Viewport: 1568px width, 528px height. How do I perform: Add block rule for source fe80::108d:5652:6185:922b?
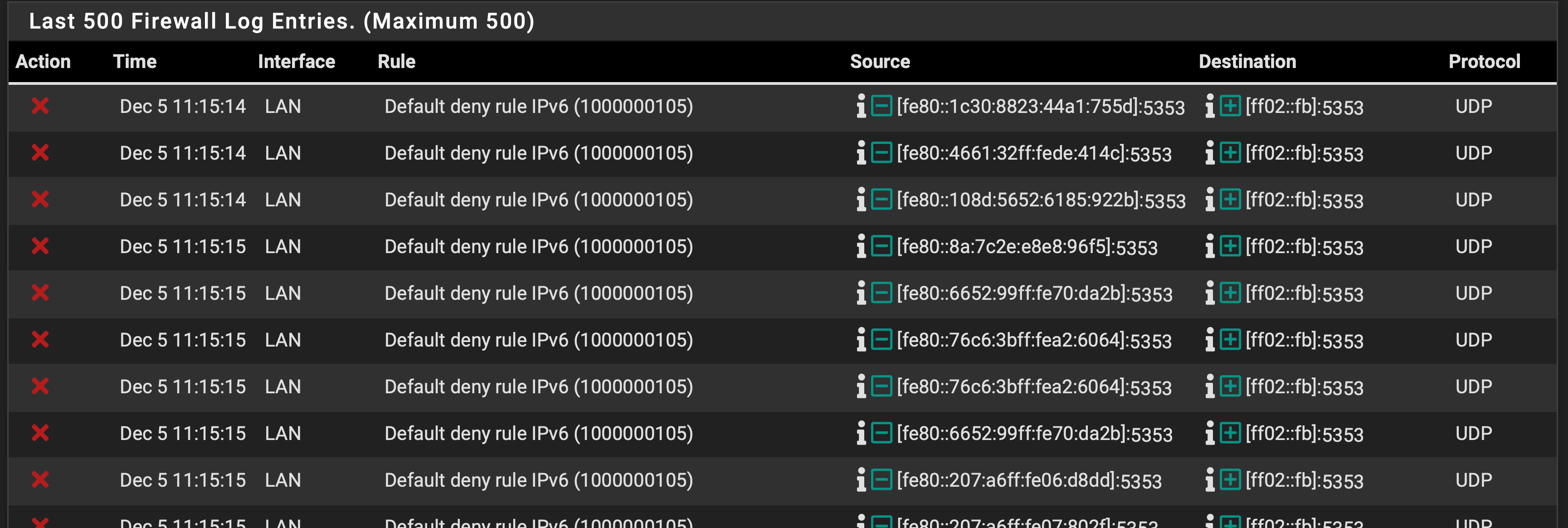tap(881, 199)
